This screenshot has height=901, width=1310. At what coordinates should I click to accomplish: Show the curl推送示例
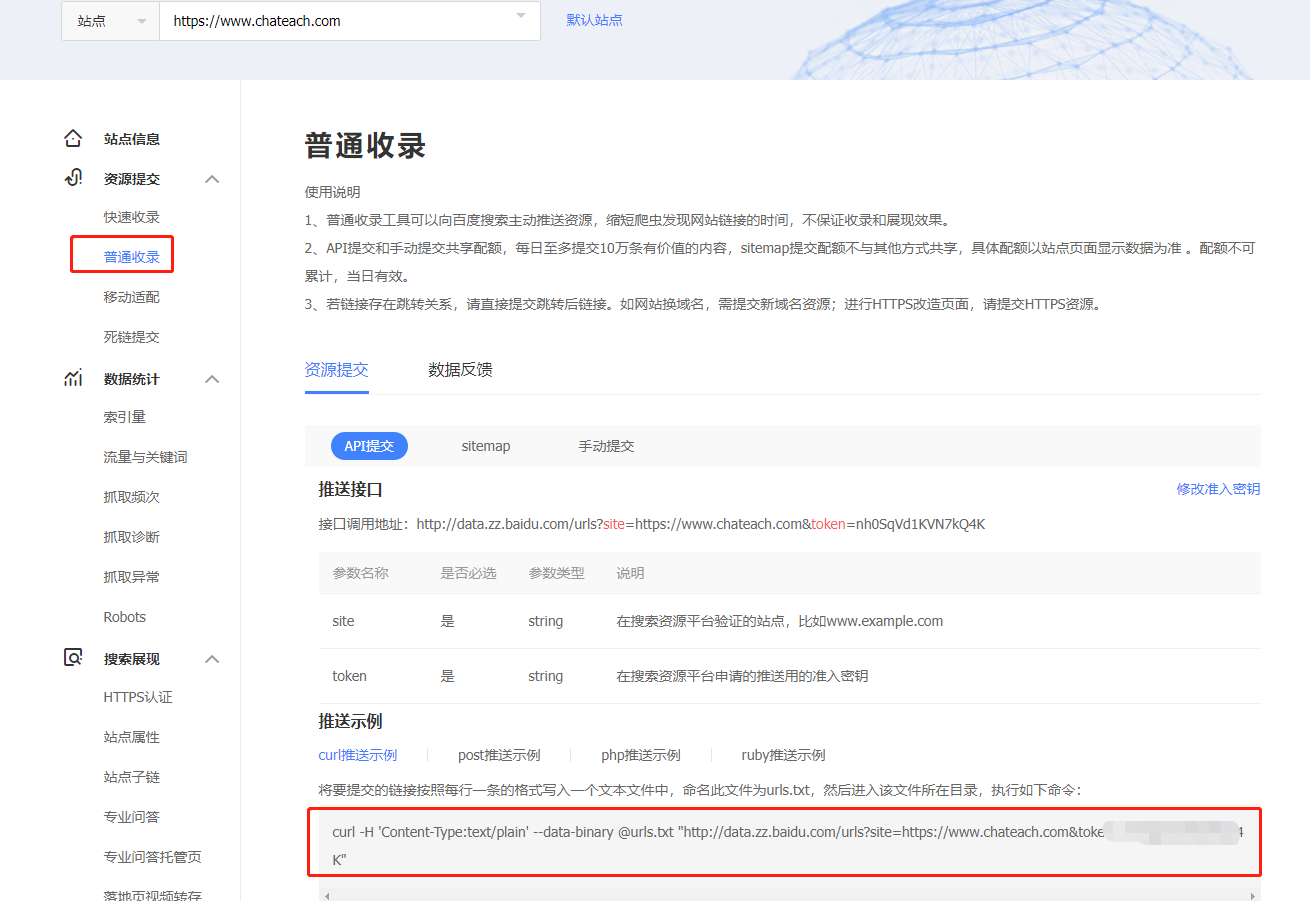tap(357, 755)
